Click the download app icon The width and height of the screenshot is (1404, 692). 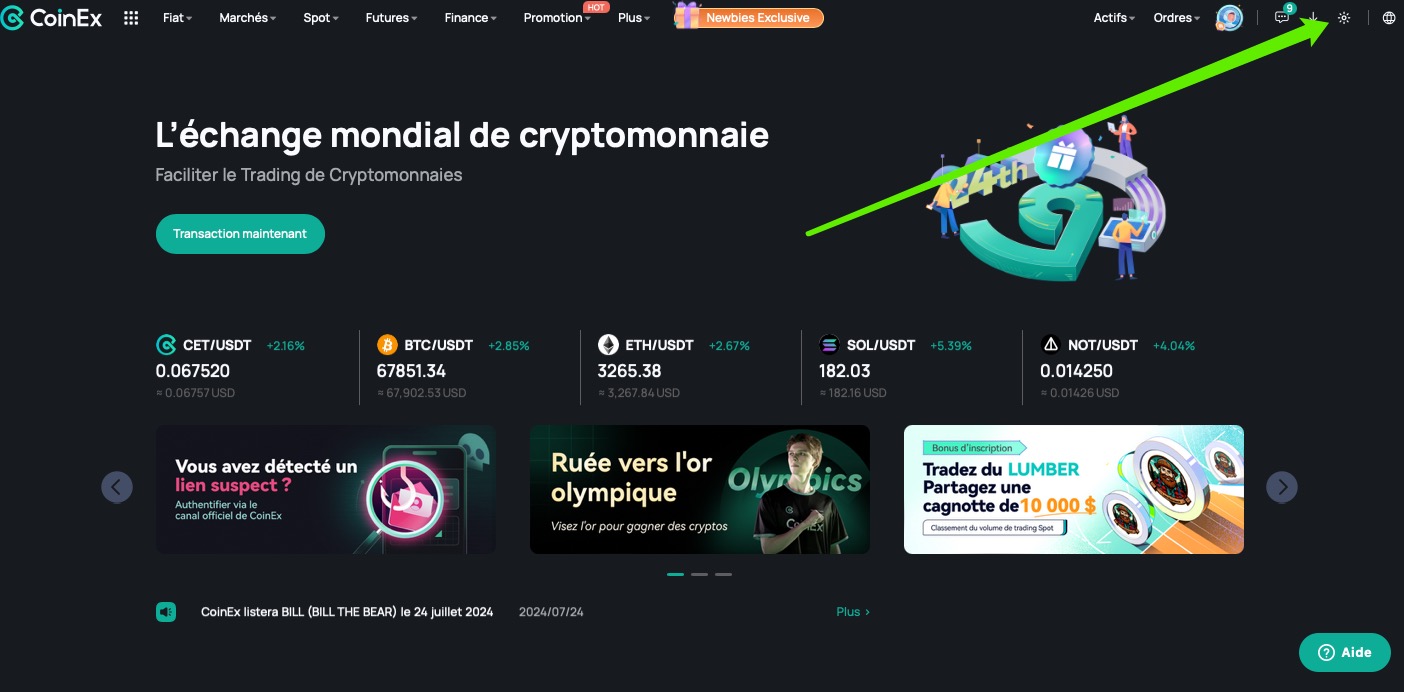tap(1314, 18)
